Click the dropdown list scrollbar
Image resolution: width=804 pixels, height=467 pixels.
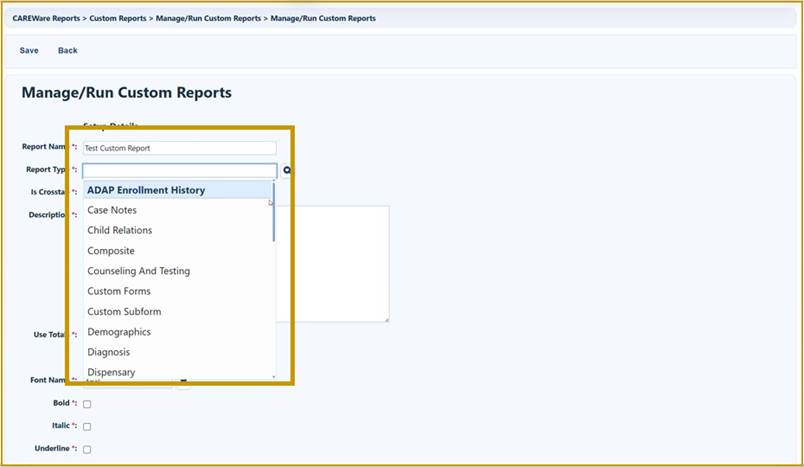[274, 212]
